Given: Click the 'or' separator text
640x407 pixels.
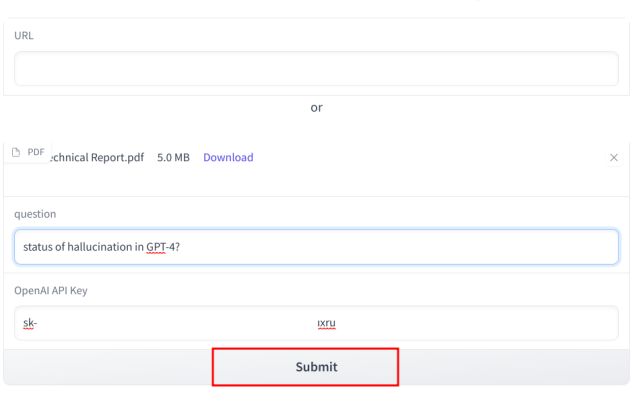Looking at the screenshot, I should pyautogui.click(x=316, y=108).
